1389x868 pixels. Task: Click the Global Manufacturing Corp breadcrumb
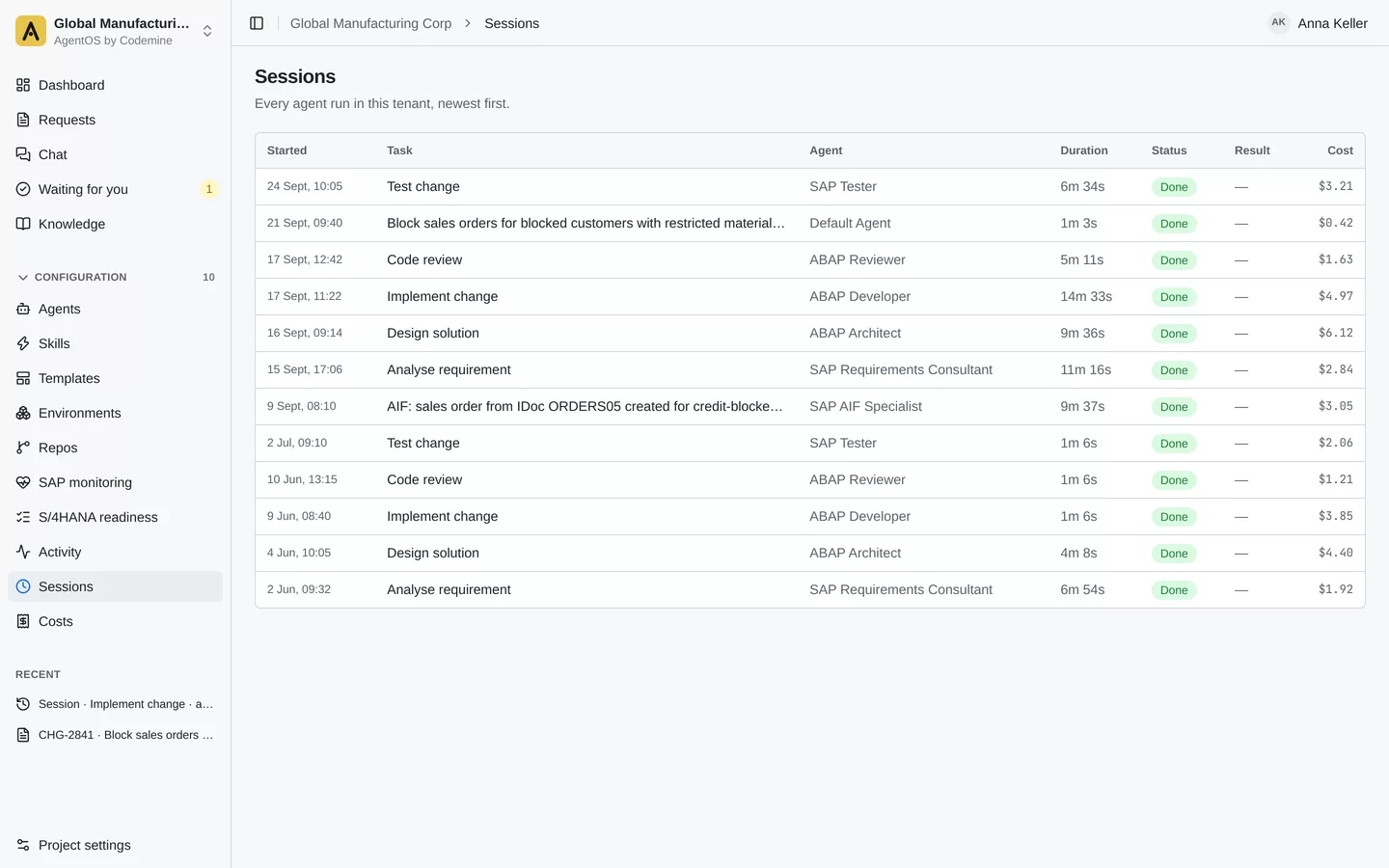(370, 23)
